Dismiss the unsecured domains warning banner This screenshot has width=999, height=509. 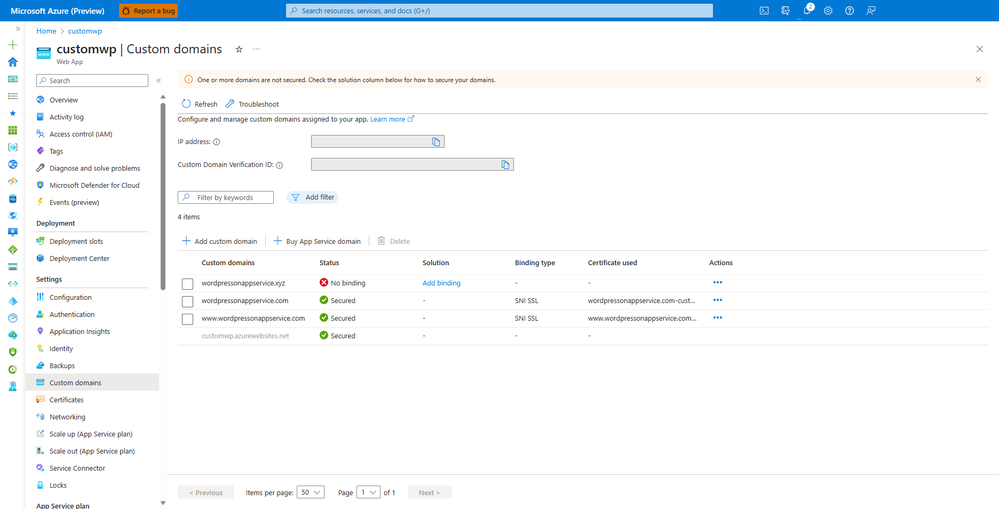coord(978,80)
